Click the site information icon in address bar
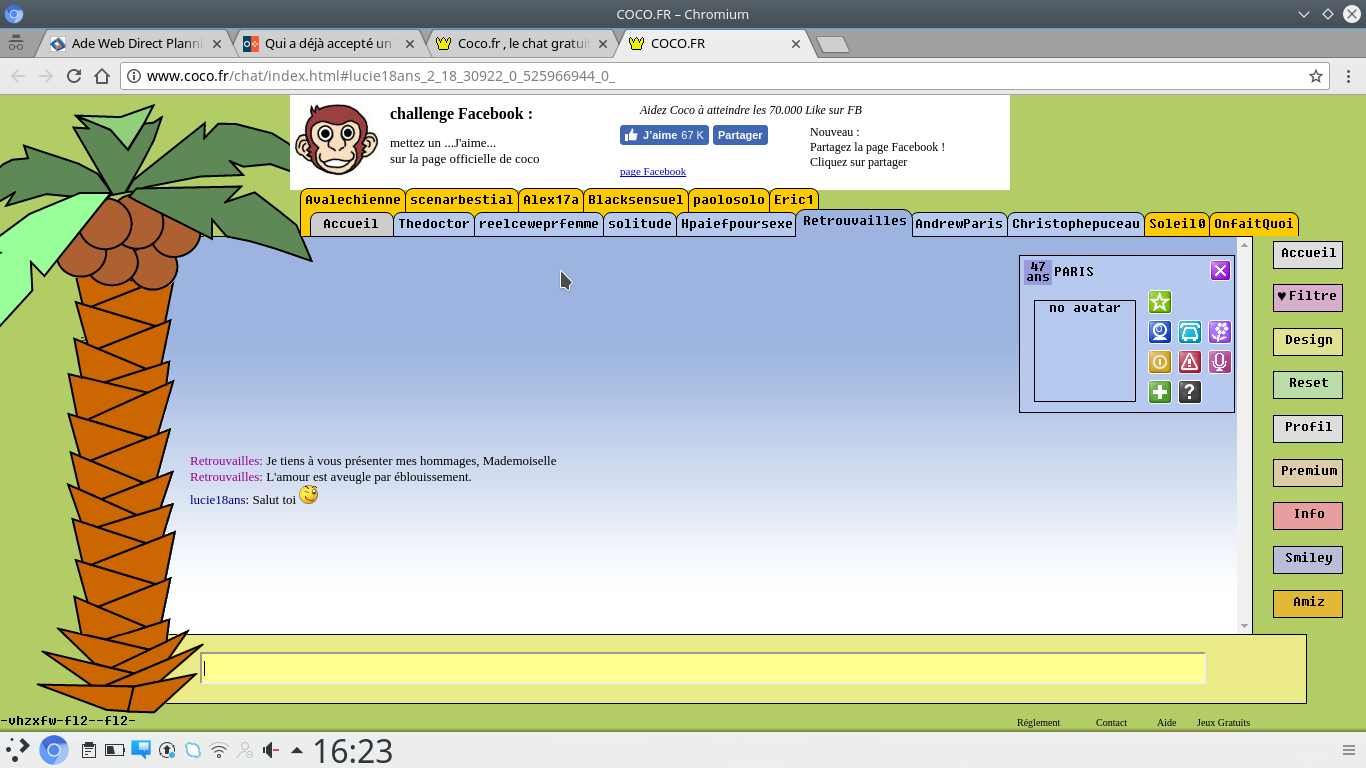This screenshot has width=1366, height=768. (x=134, y=76)
